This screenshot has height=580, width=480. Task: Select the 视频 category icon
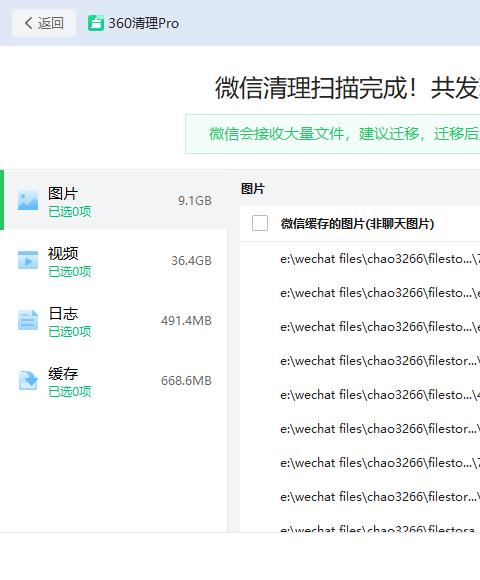click(28, 260)
